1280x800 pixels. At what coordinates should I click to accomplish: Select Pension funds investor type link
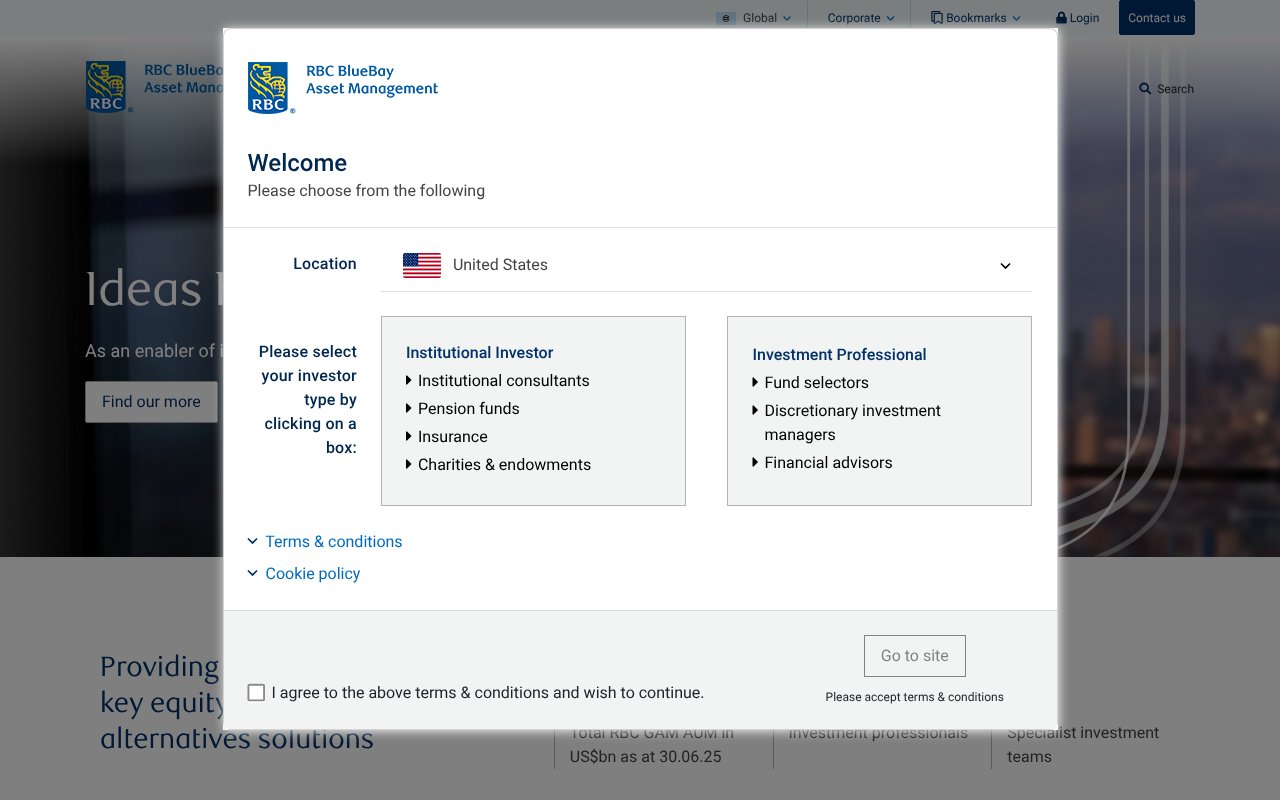(468, 408)
